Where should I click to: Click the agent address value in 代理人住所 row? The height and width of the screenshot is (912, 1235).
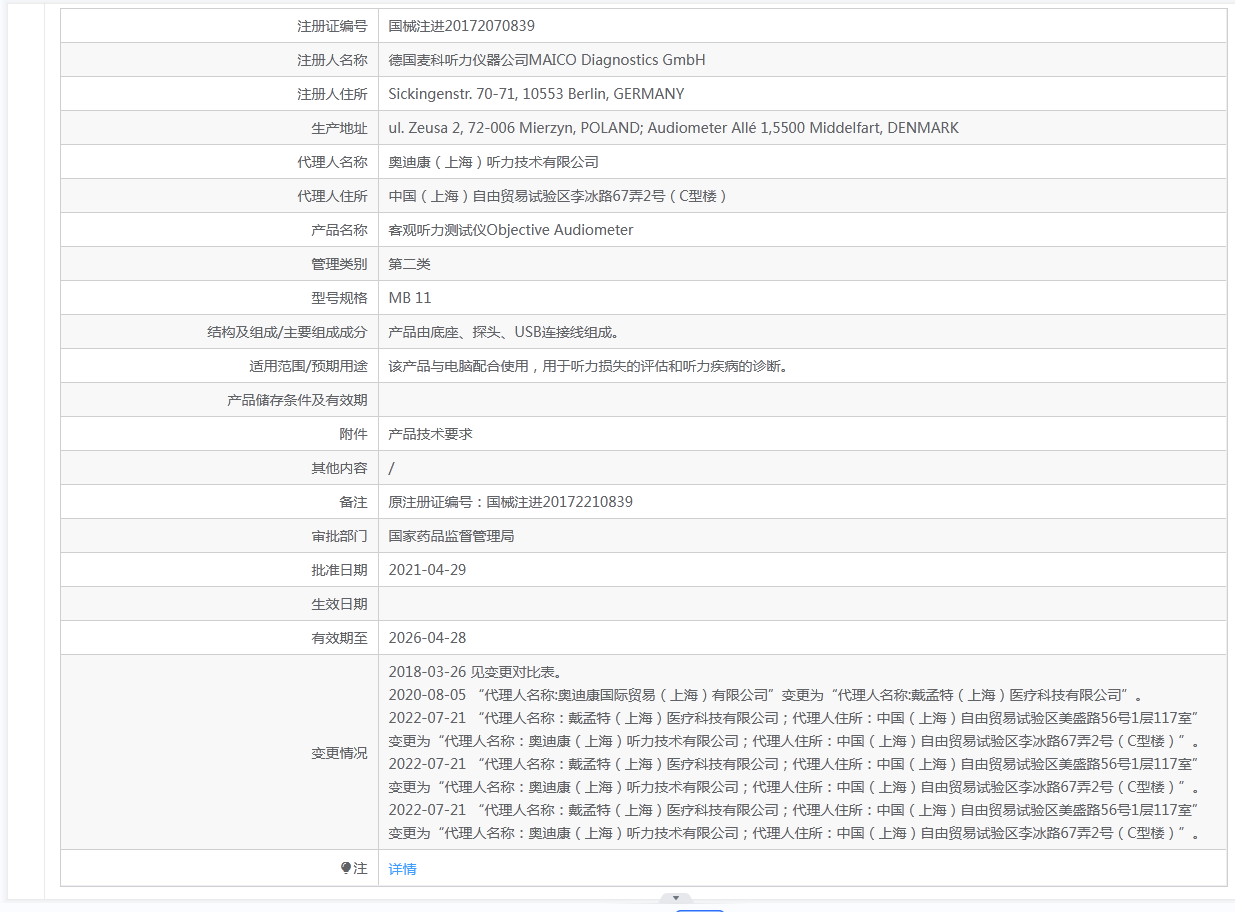[558, 196]
